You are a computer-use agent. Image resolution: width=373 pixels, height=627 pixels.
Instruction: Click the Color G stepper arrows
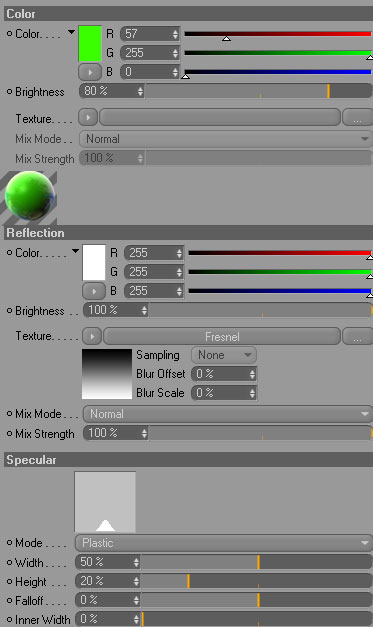pos(175,53)
